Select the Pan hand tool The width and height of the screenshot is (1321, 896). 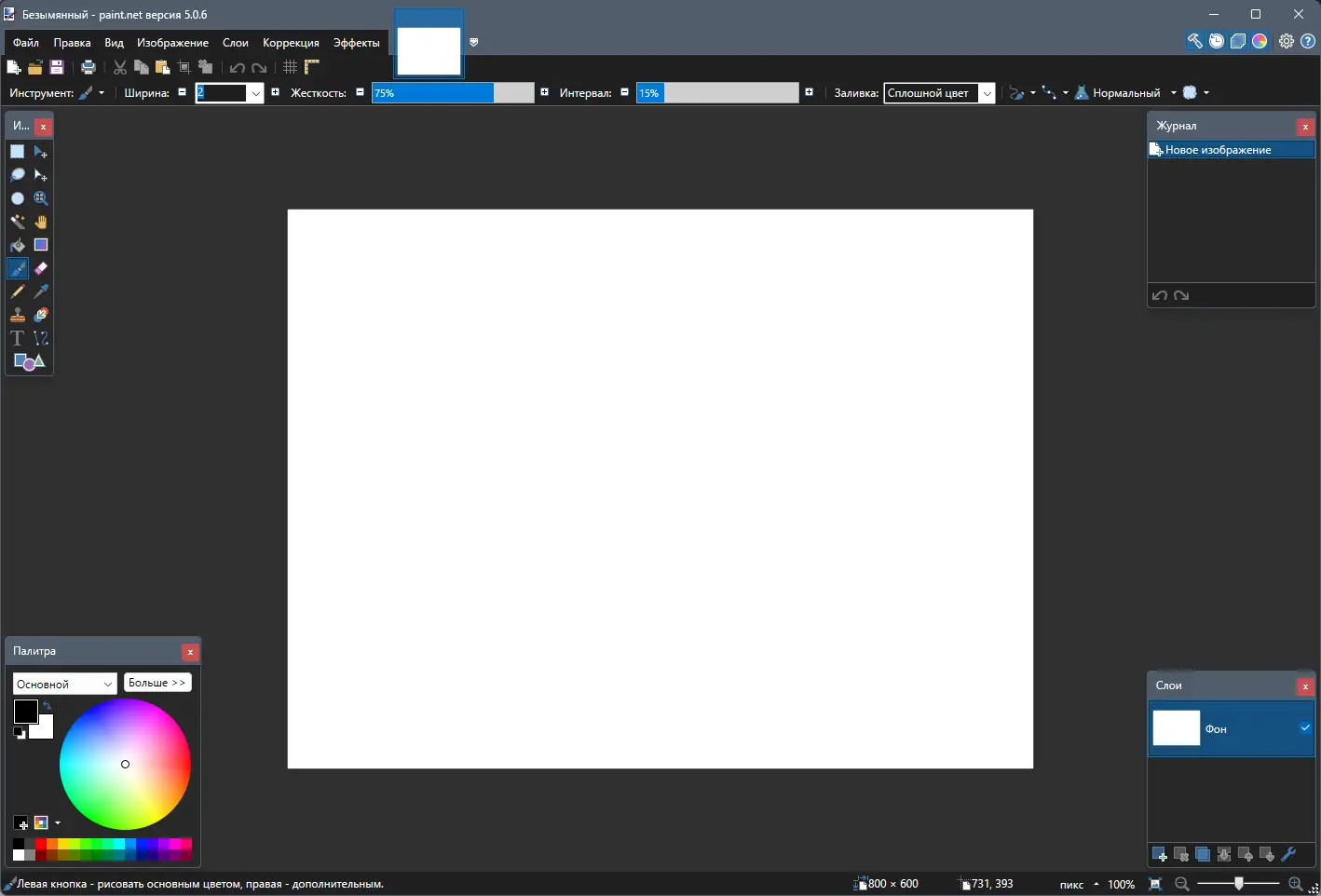[41, 222]
